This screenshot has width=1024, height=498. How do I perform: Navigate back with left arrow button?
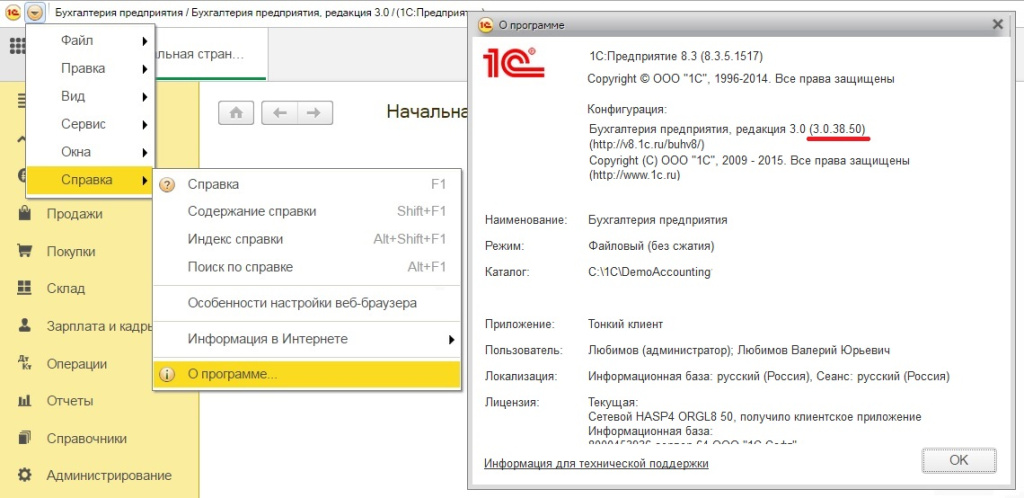click(280, 112)
